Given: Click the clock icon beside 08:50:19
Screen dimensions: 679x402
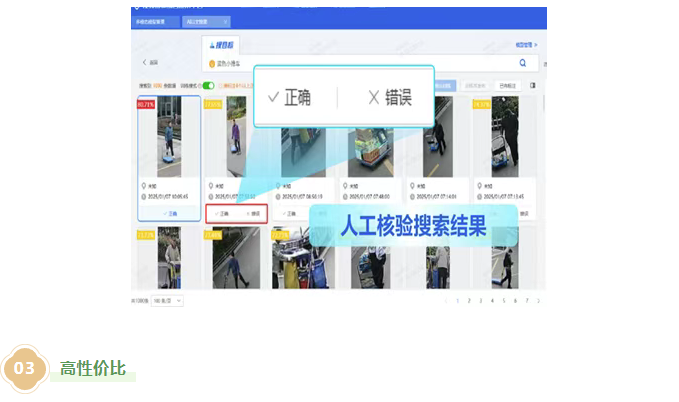Looking at the screenshot, I should 278,196.
